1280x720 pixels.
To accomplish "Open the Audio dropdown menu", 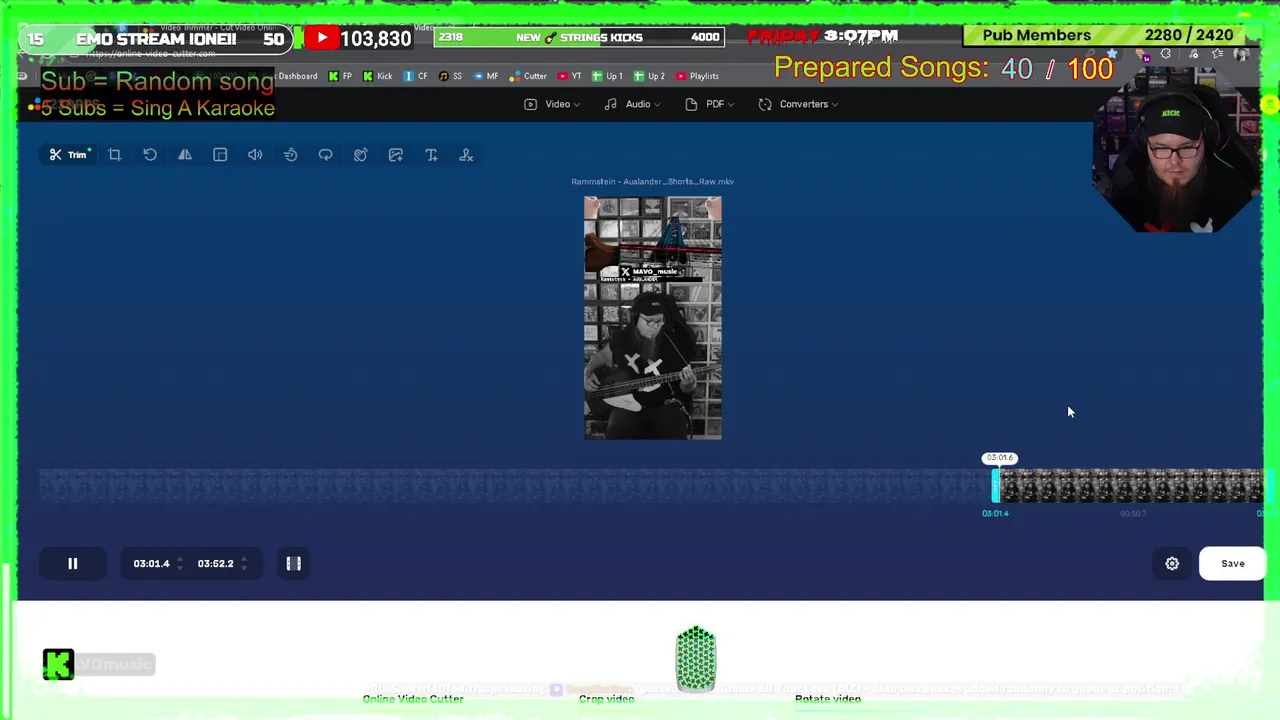I will point(632,104).
